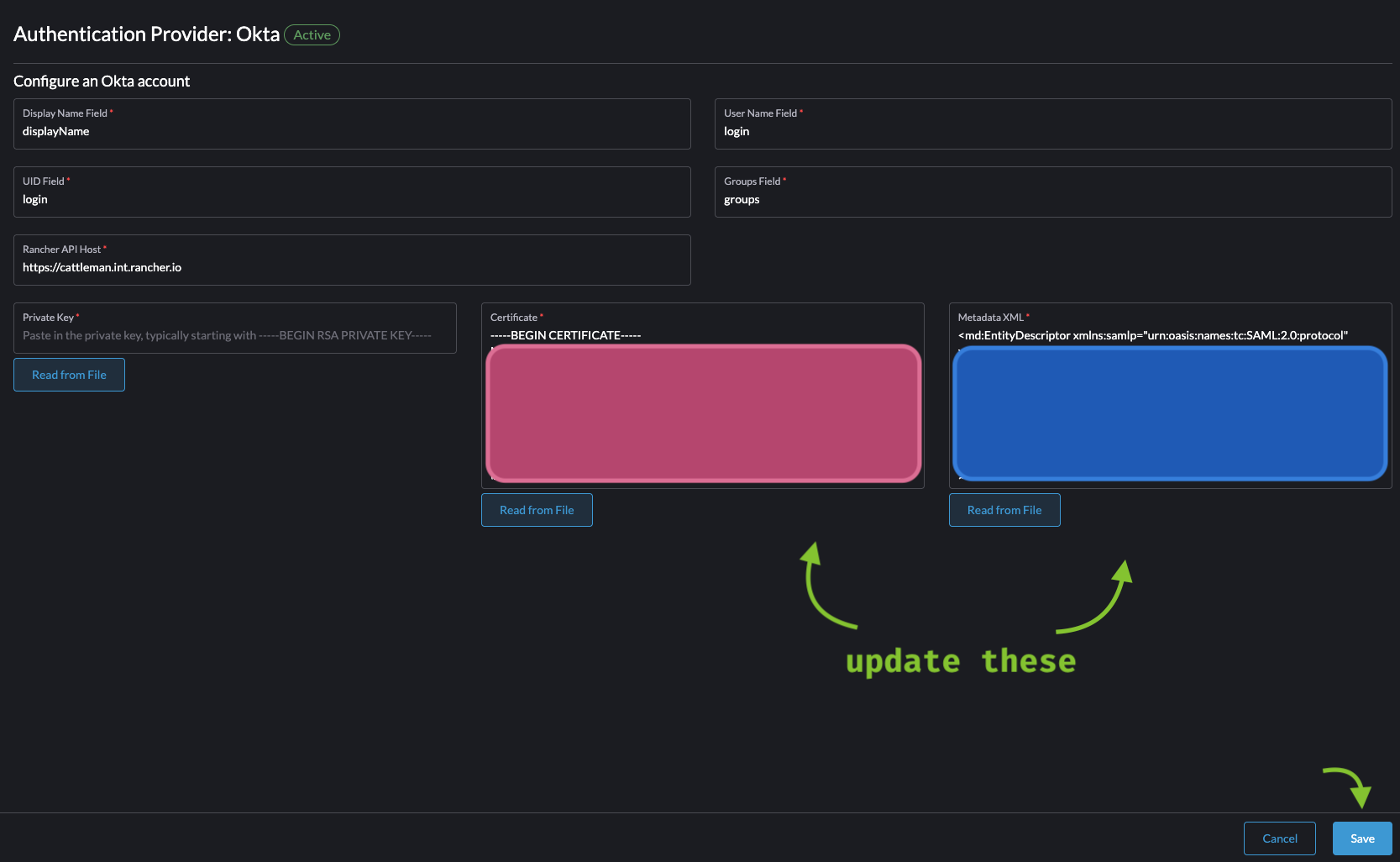Click the md:EntityDescriptor metadata line

click(x=1153, y=335)
